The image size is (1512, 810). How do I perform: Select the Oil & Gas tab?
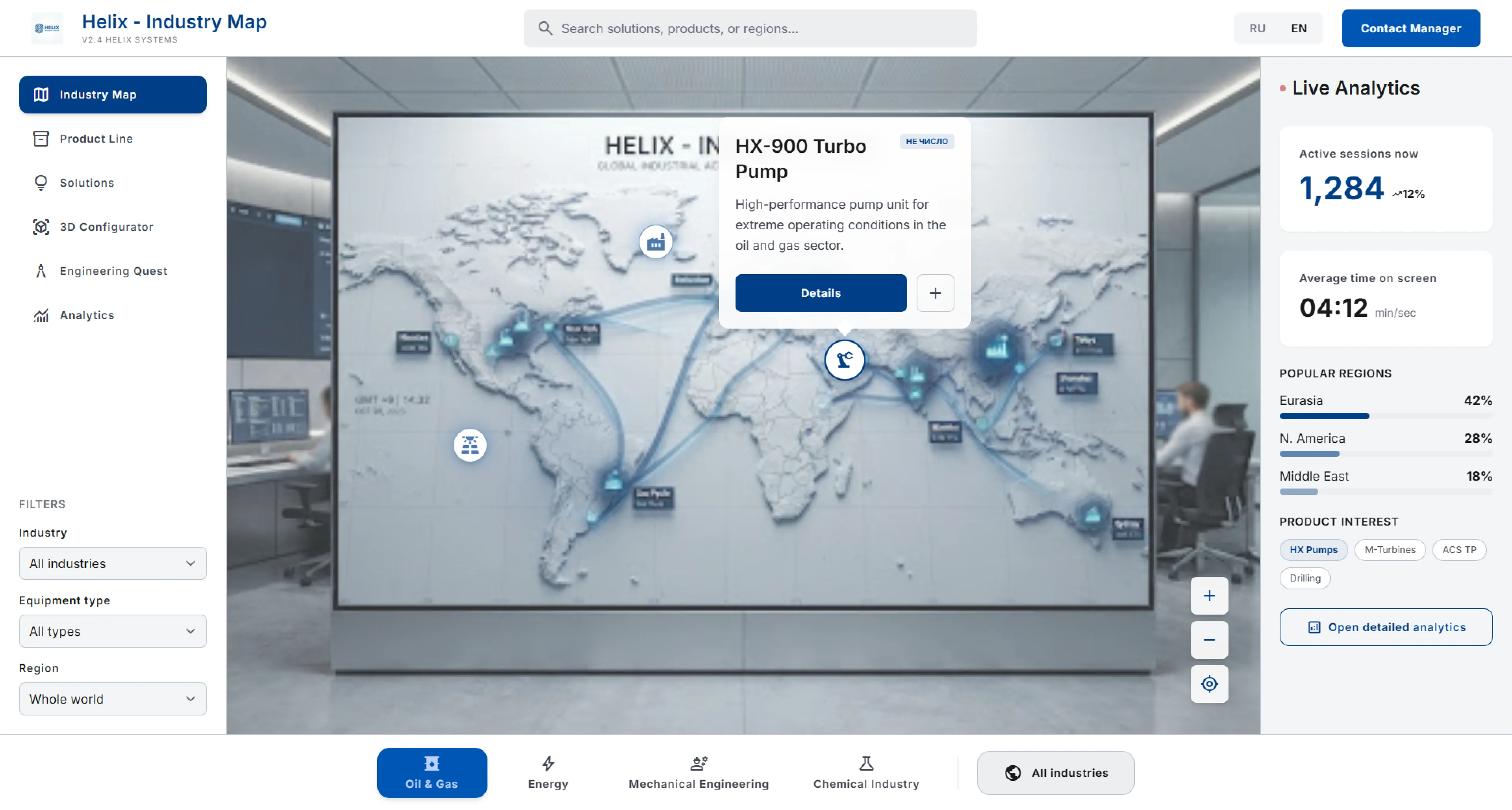coord(432,773)
